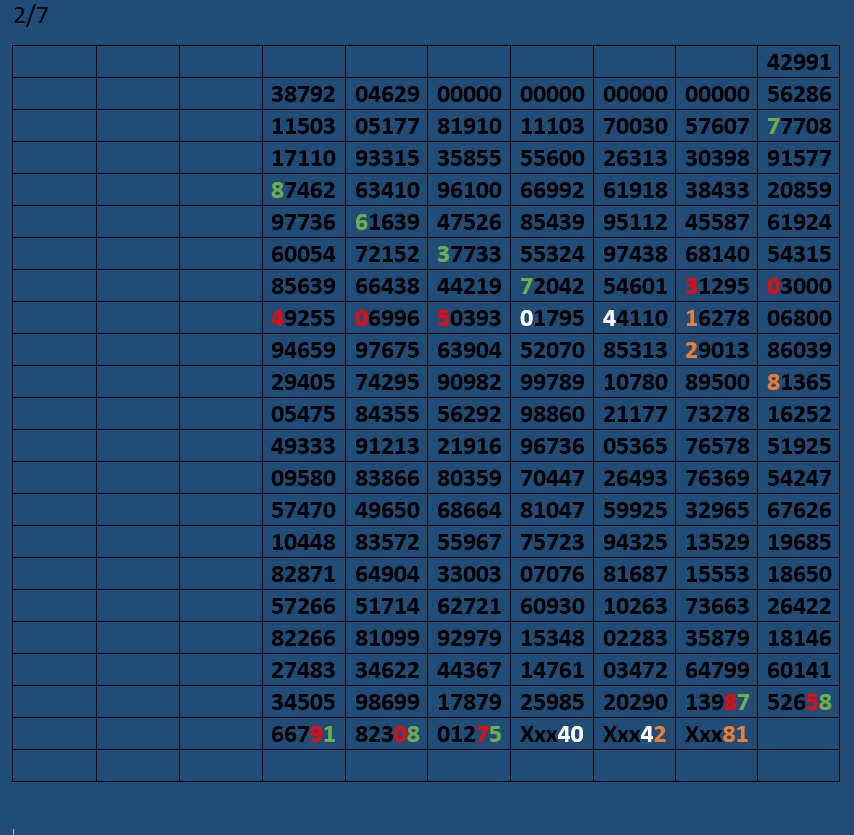
Task: Select the cell containing 42991
Action: click(x=798, y=62)
